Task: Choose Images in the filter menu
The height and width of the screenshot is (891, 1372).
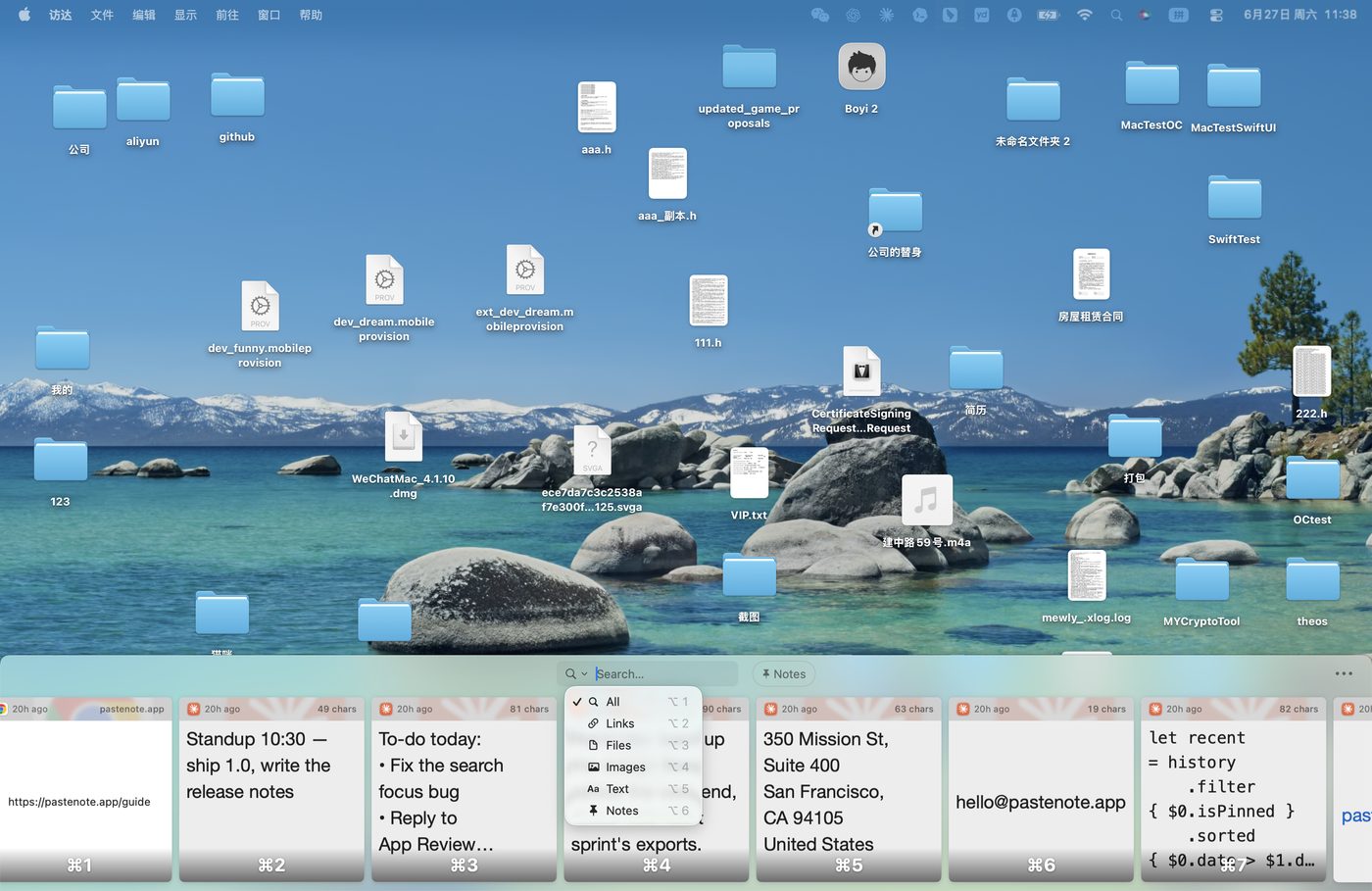Action: (633, 767)
